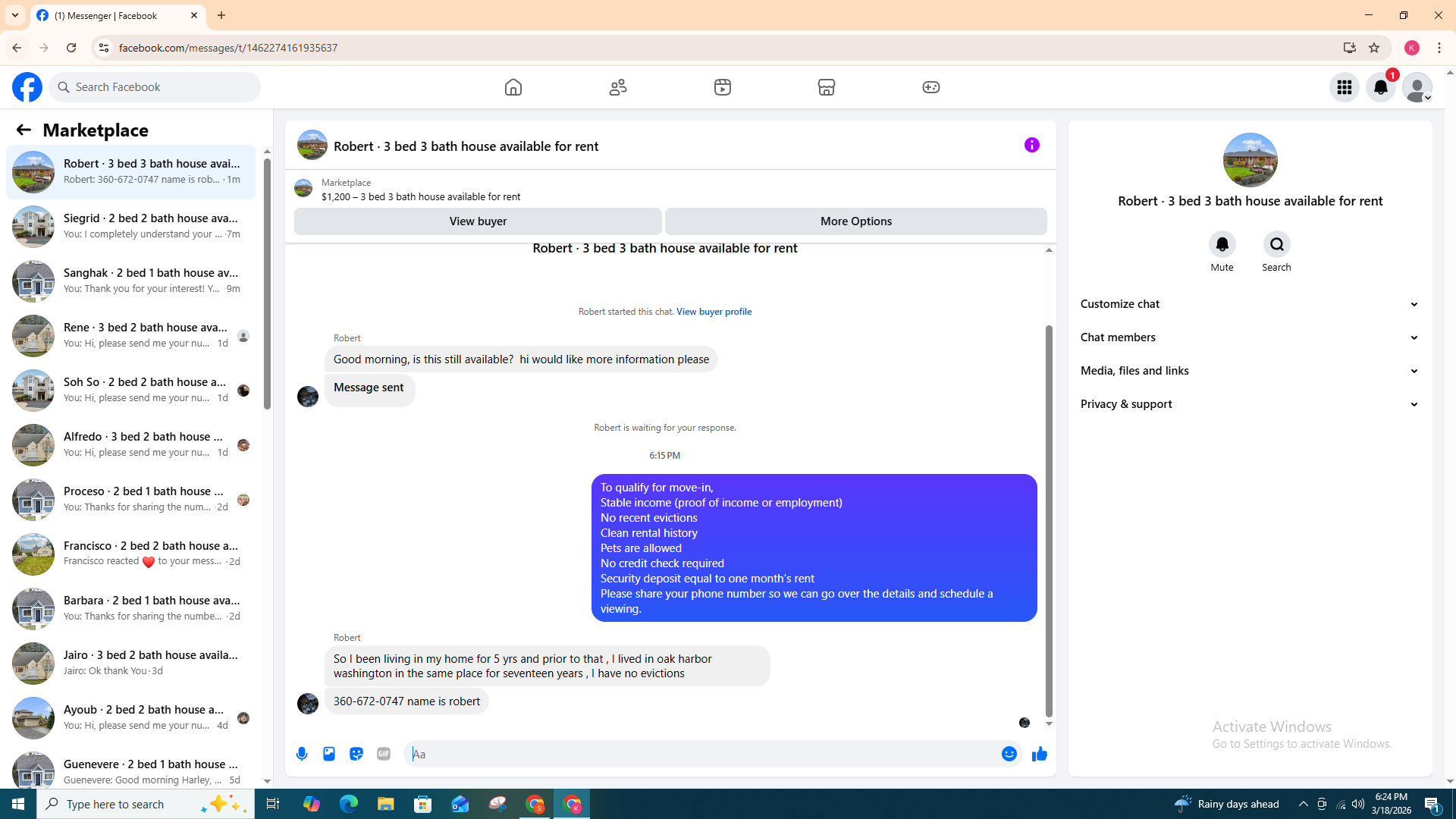Mute this conversation
The height and width of the screenshot is (819, 1456).
1222,245
